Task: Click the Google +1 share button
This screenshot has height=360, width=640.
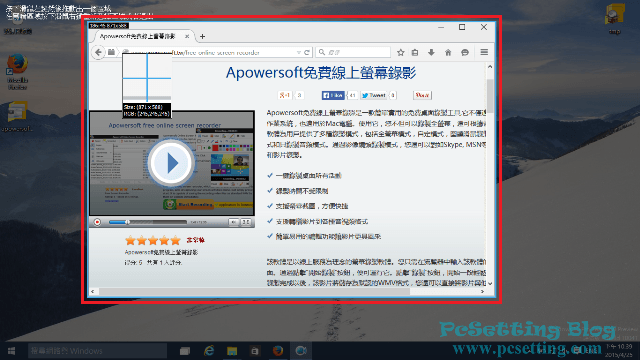Action: 285,95
